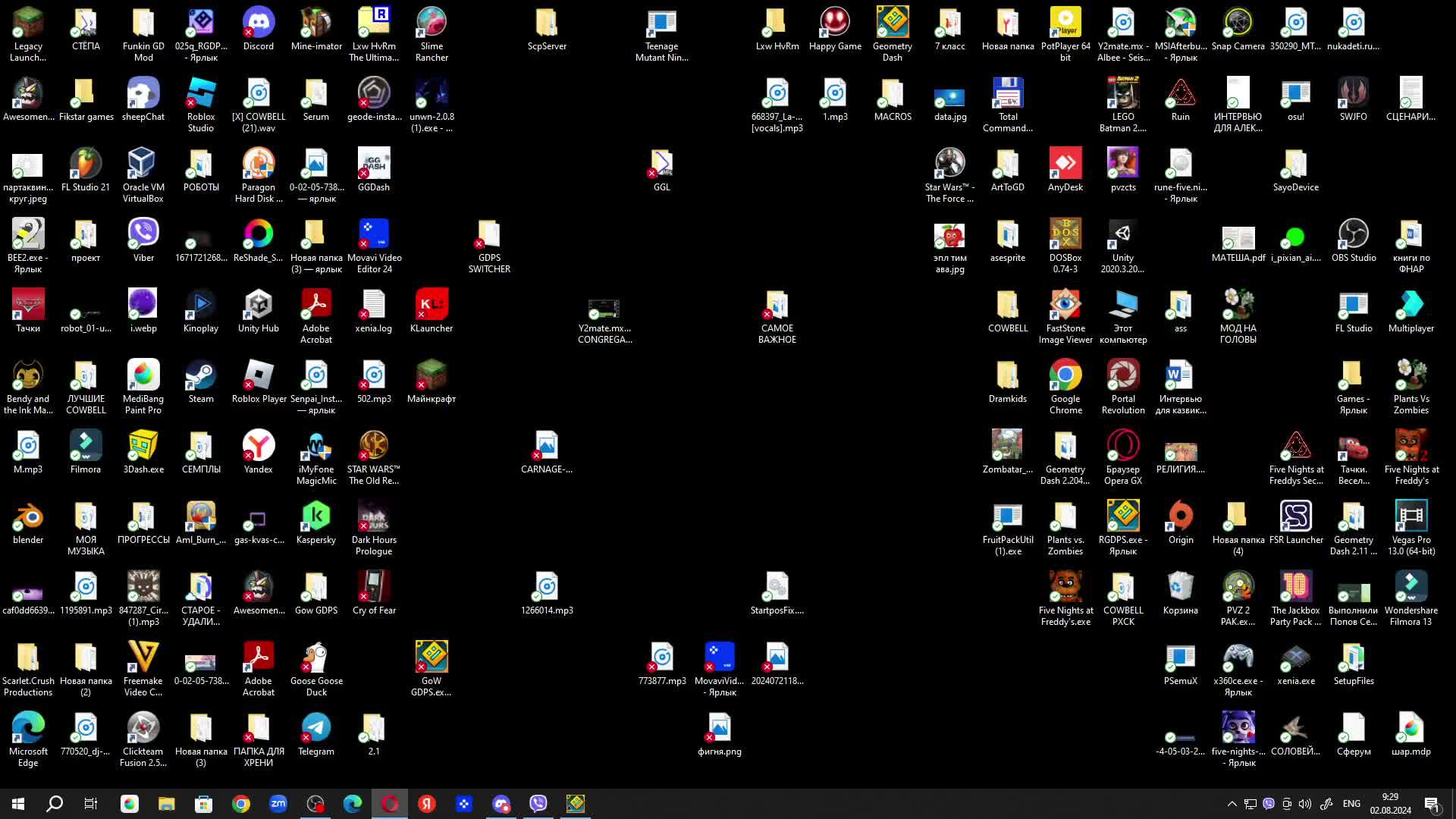Select the Freemake Video Converter icon

click(143, 669)
